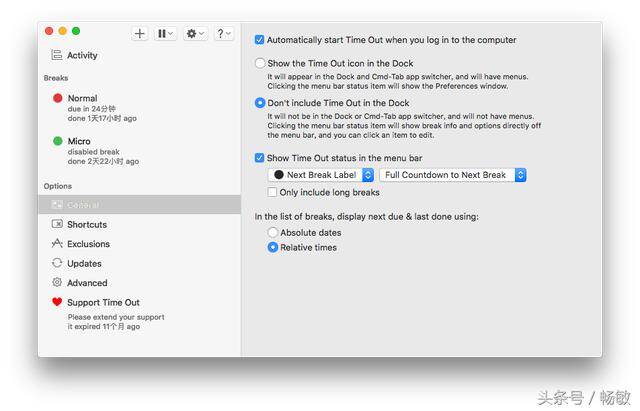The height and width of the screenshot is (411, 640).
Task: Open the Advanced options page
Action: point(139,282)
